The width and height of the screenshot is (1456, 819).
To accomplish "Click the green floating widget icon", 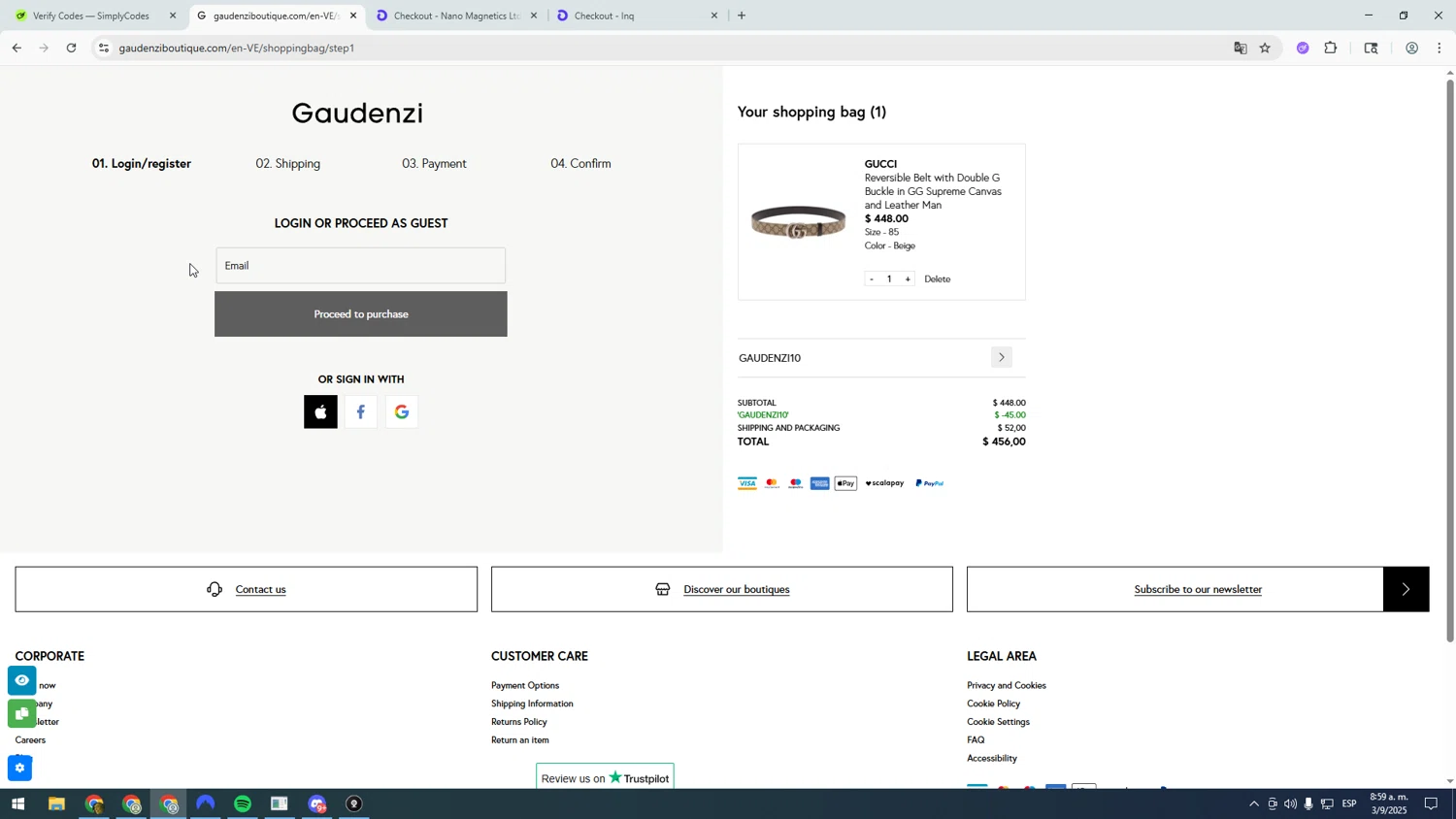I will click(21, 714).
